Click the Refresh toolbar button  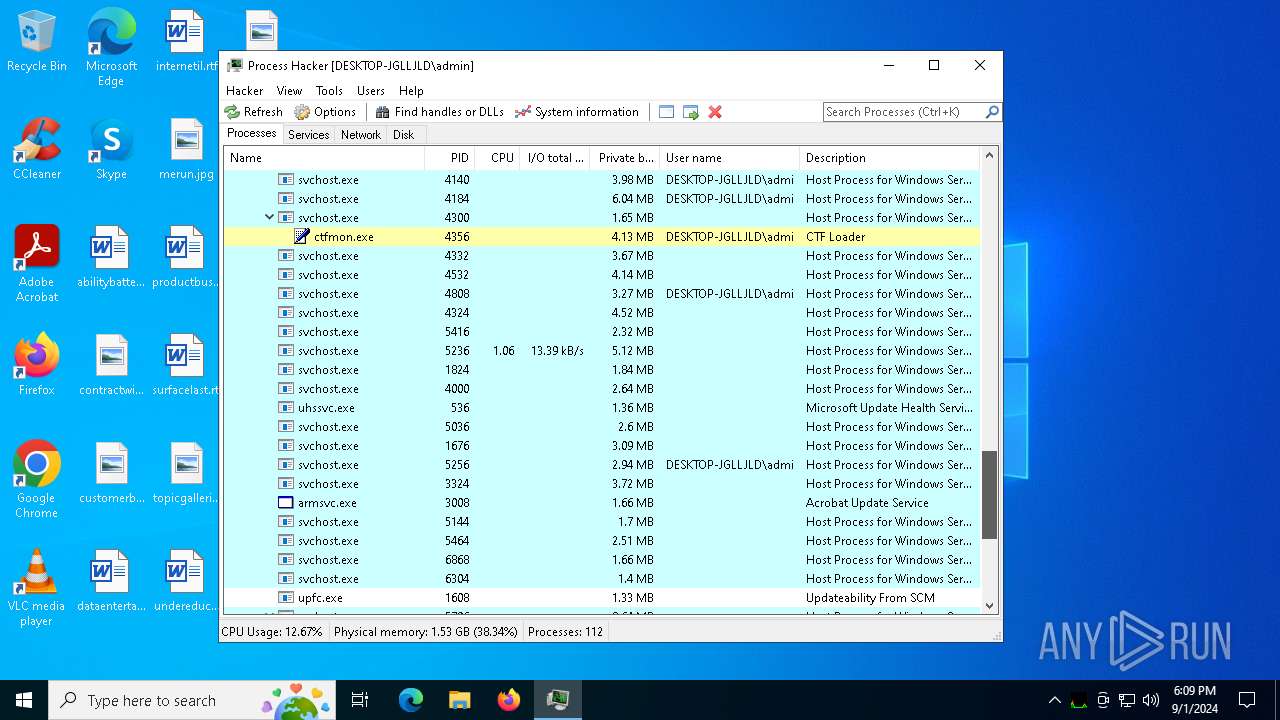pos(254,112)
